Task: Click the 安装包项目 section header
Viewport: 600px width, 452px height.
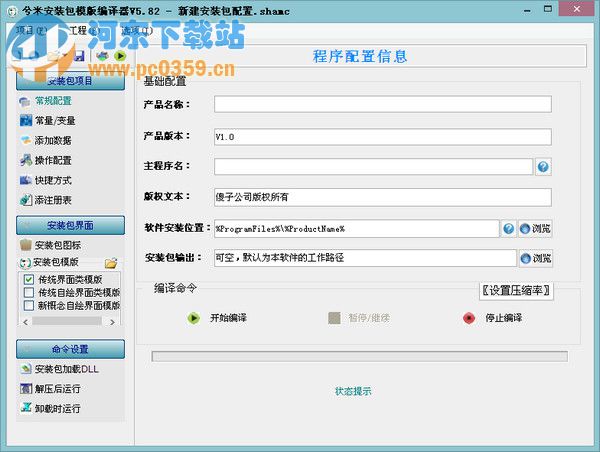Action: [x=70, y=81]
